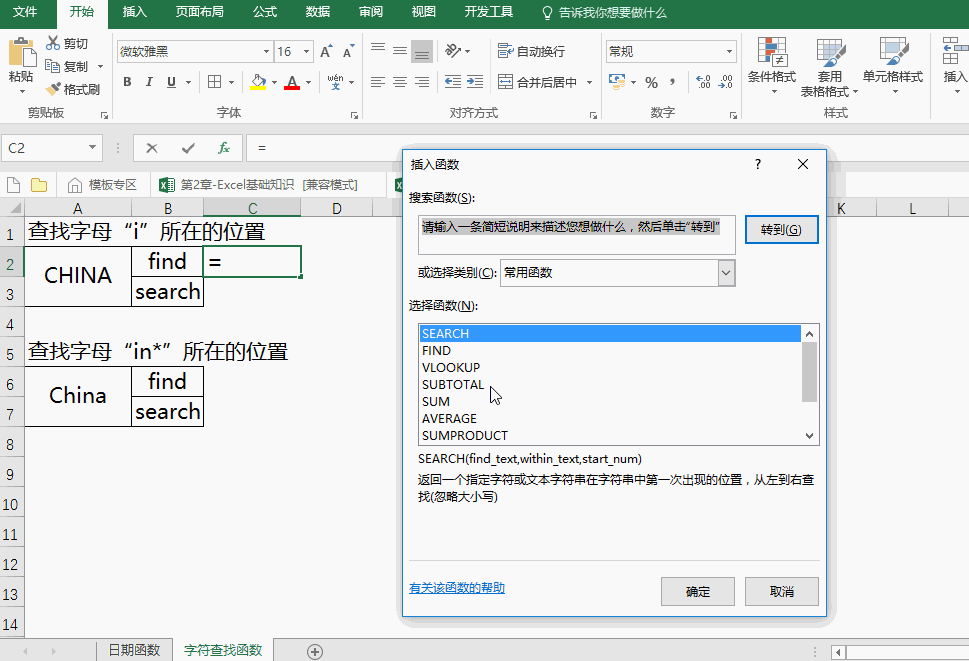Click the insert function fx icon
The image size is (969, 661).
pos(224,148)
